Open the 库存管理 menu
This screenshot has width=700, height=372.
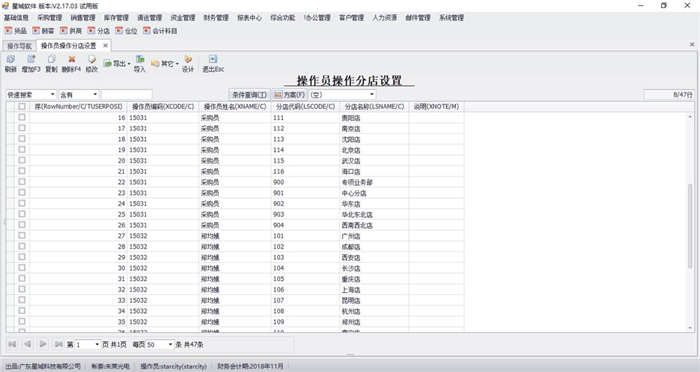116,18
